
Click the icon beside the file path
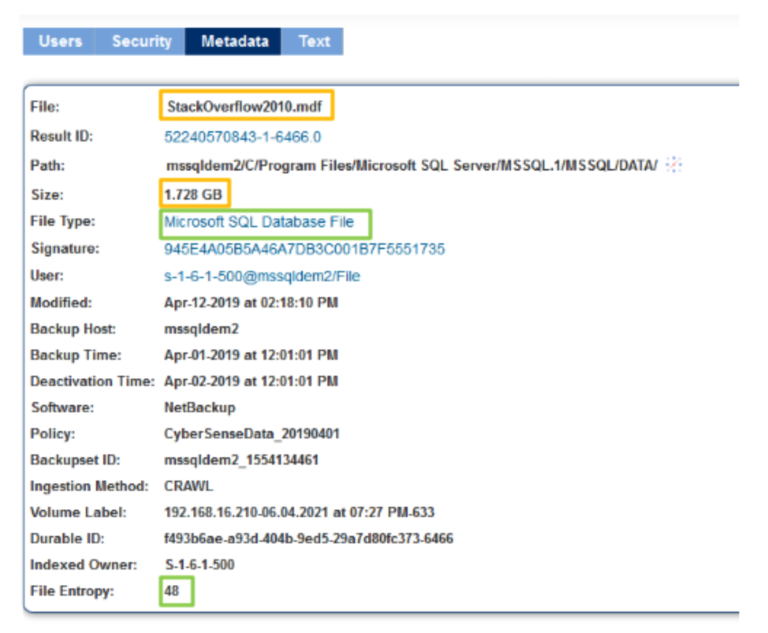675,165
